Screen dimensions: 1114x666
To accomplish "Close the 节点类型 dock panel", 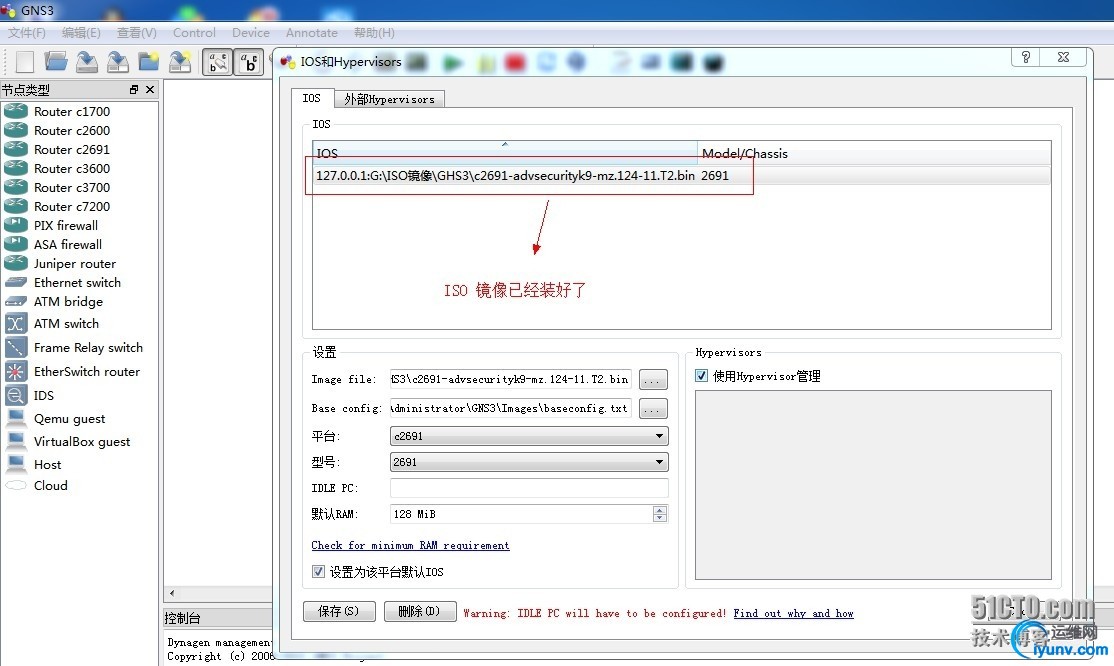I will 150,90.
